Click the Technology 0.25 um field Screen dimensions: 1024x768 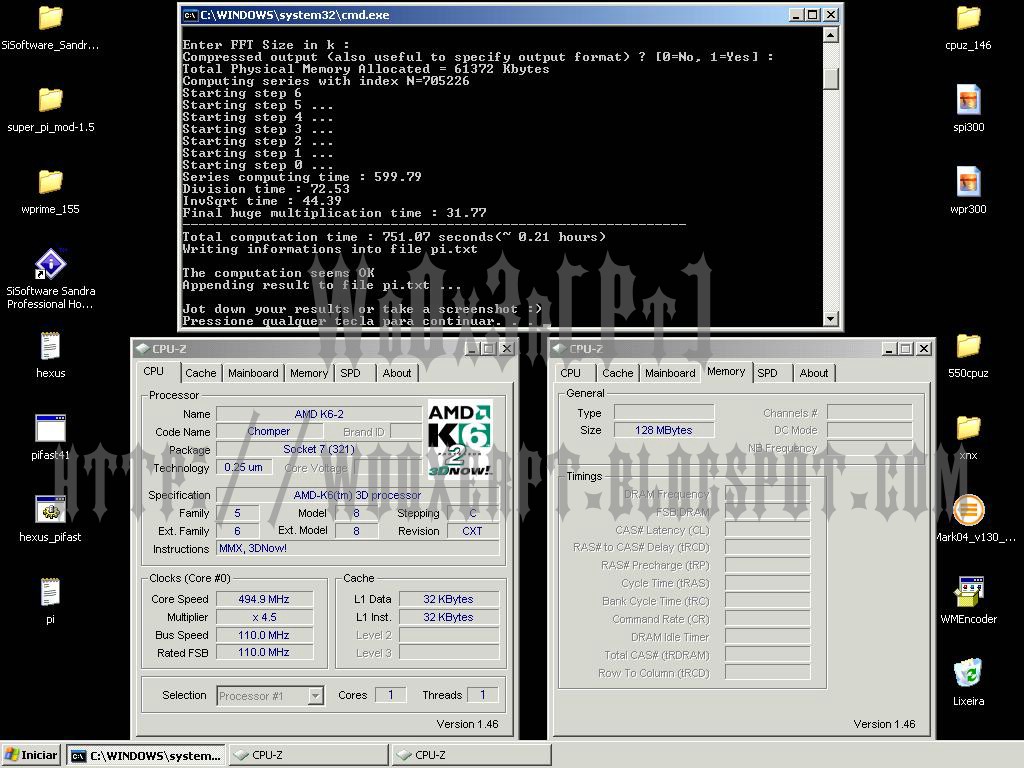click(244, 468)
